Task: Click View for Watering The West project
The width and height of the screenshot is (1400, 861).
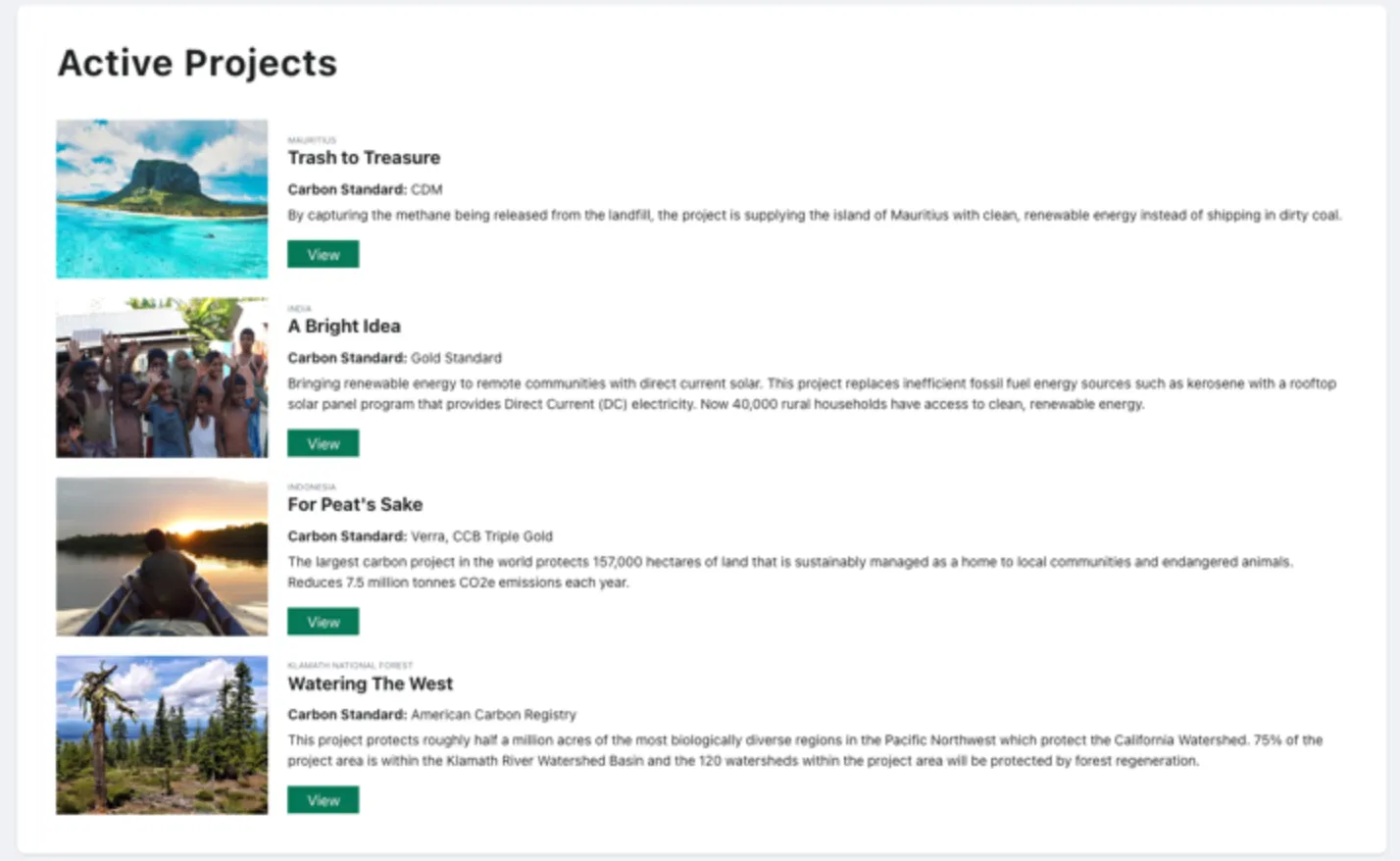Action: (323, 800)
